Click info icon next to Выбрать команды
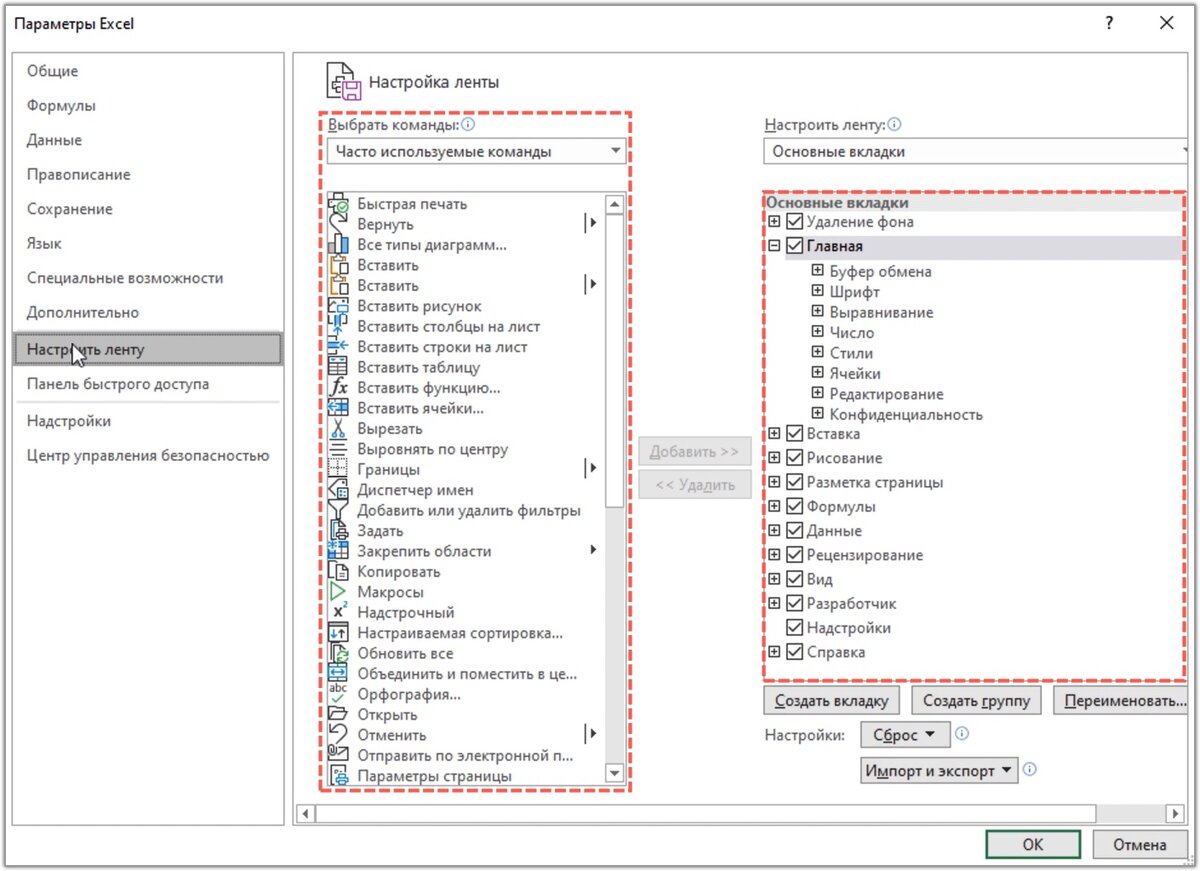Viewport: 1200px width, 871px height. tap(468, 126)
